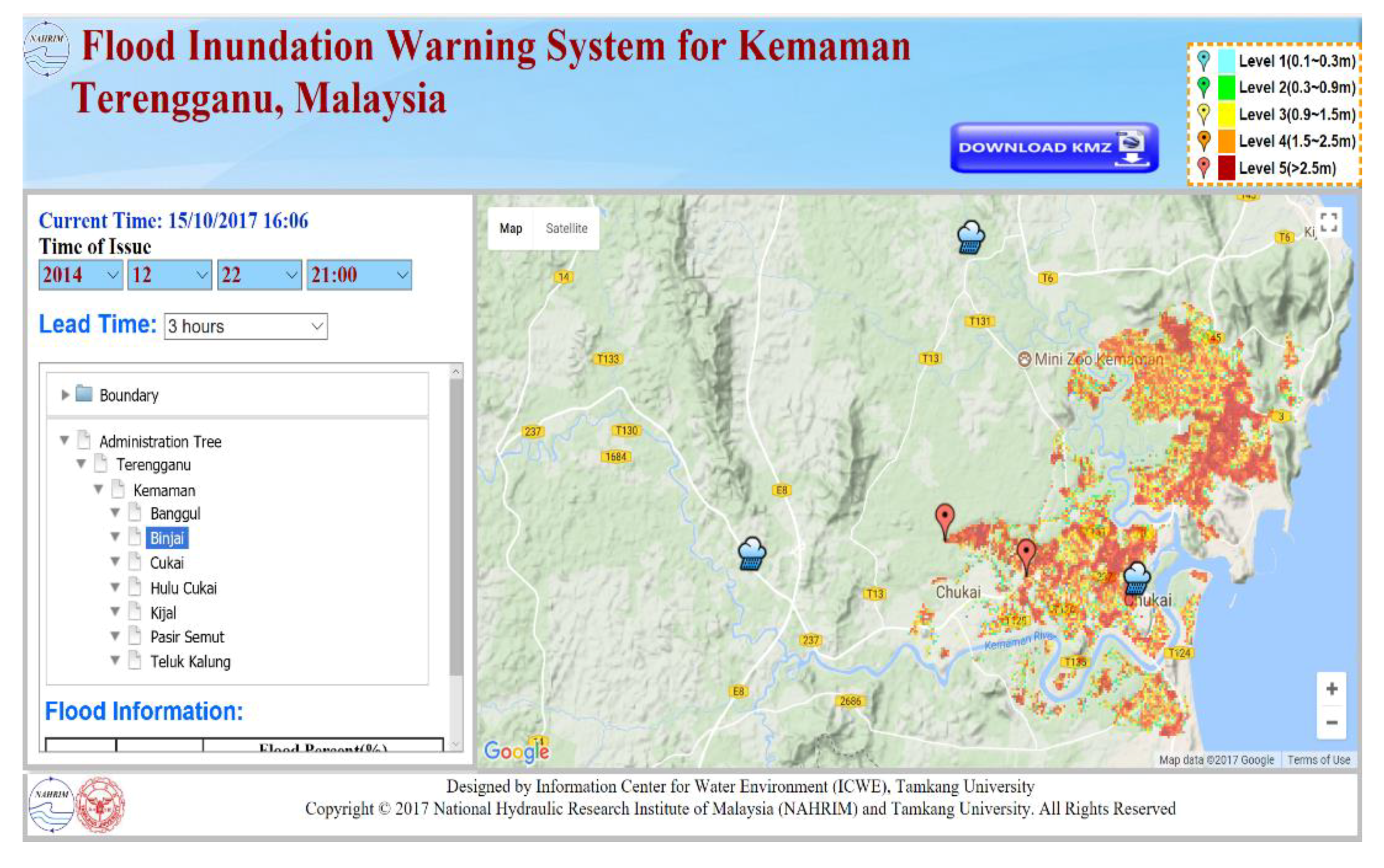Viewport: 1384px width, 868px height.
Task: Zoom out the map with minus button
Action: tap(1332, 722)
